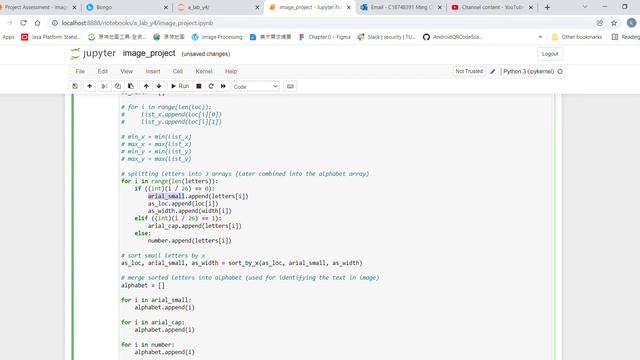
Task: Open the Kernel menu
Action: [204, 71]
